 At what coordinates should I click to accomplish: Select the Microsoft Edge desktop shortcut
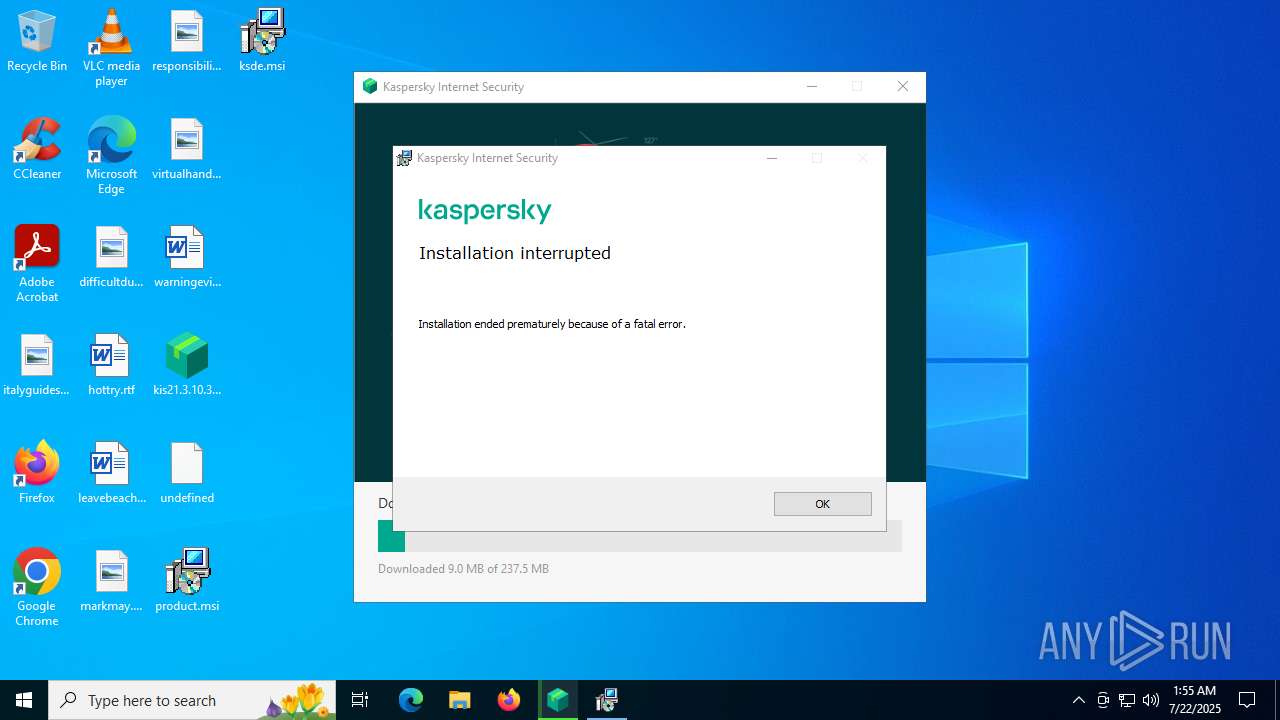click(x=111, y=156)
